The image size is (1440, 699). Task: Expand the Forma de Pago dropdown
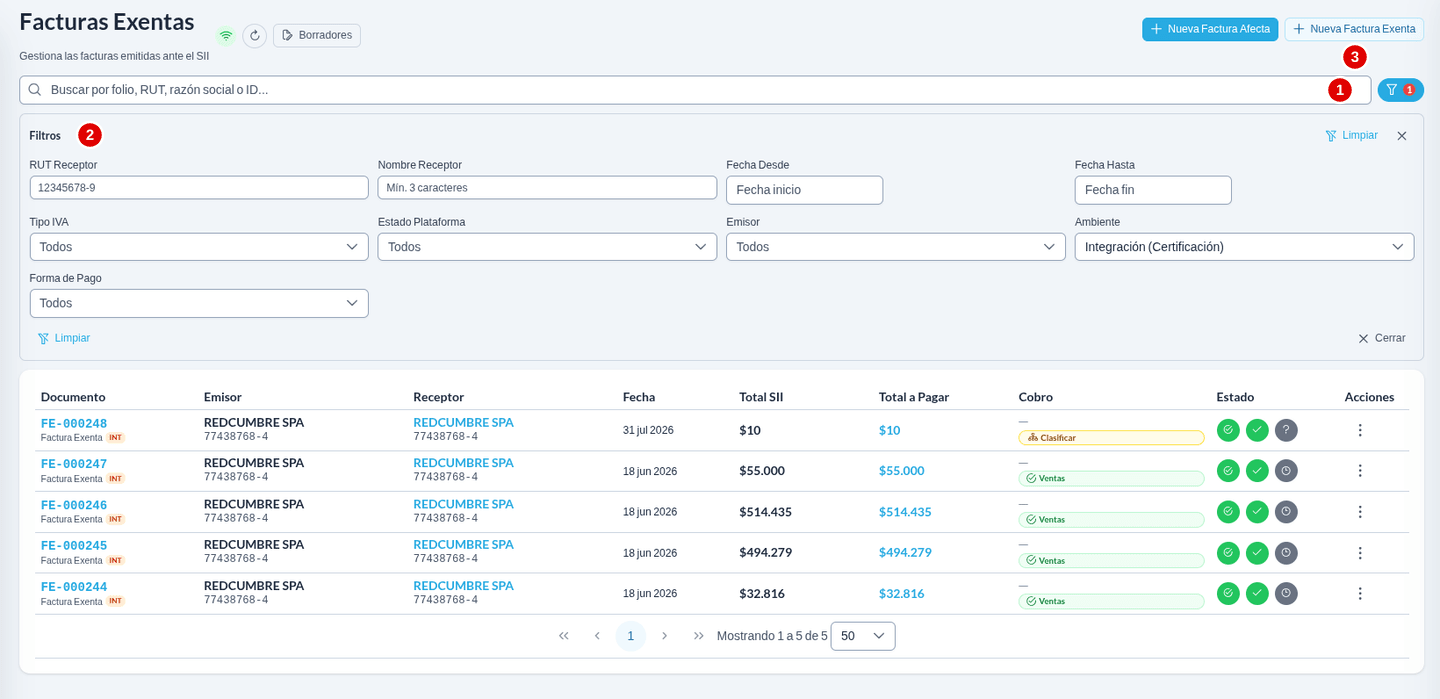click(x=199, y=303)
